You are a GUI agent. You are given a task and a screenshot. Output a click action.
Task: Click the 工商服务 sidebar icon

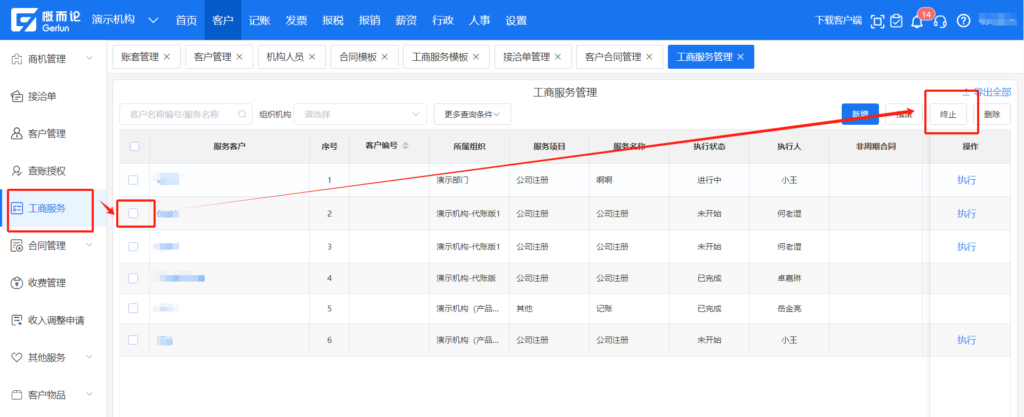[x=18, y=208]
